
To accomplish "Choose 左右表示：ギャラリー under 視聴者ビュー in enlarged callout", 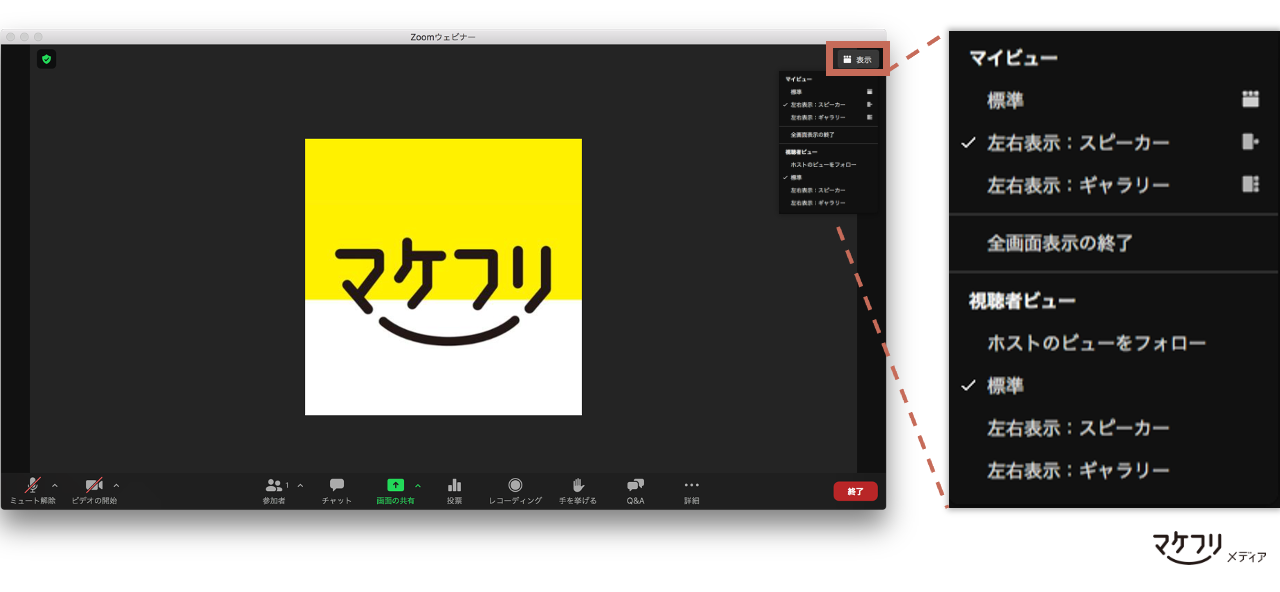I will tap(1078, 470).
